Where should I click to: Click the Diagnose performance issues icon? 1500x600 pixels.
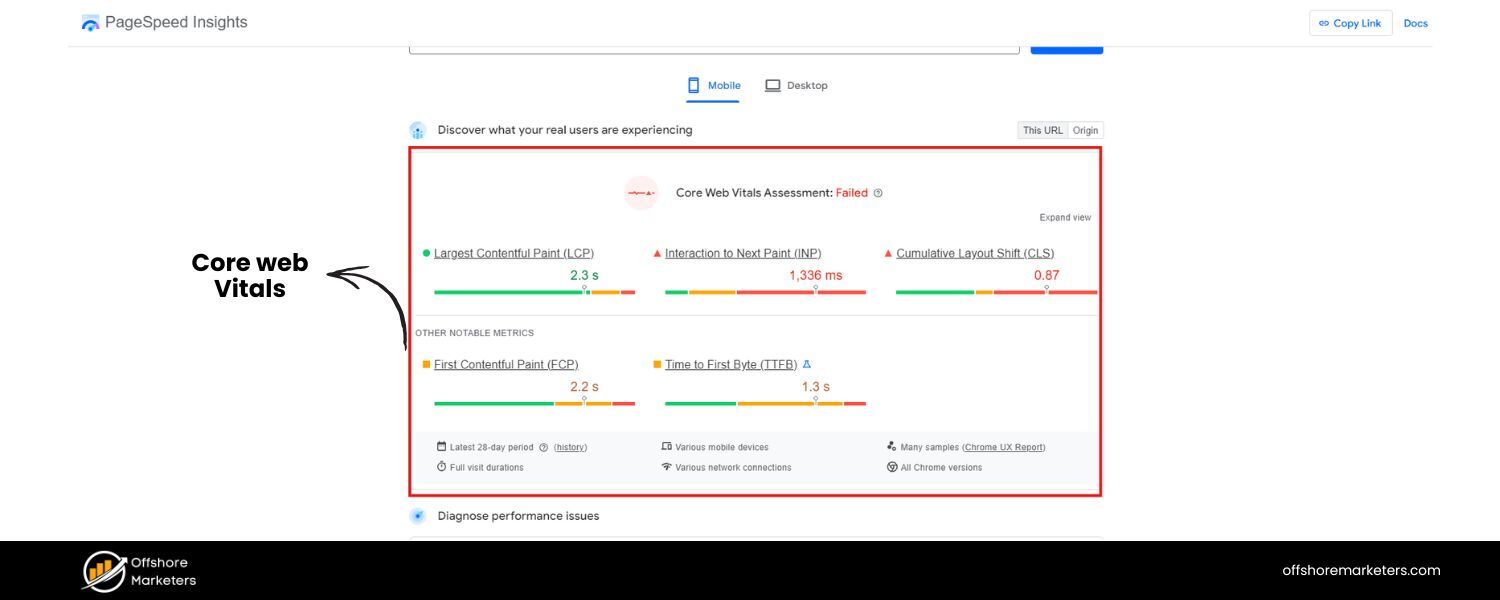(417, 516)
